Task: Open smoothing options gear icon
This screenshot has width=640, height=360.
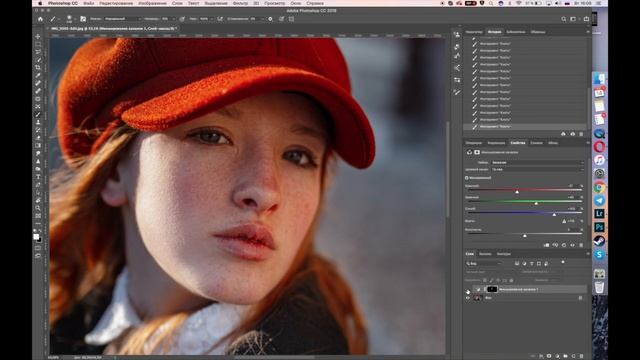Action: pyautogui.click(x=270, y=19)
